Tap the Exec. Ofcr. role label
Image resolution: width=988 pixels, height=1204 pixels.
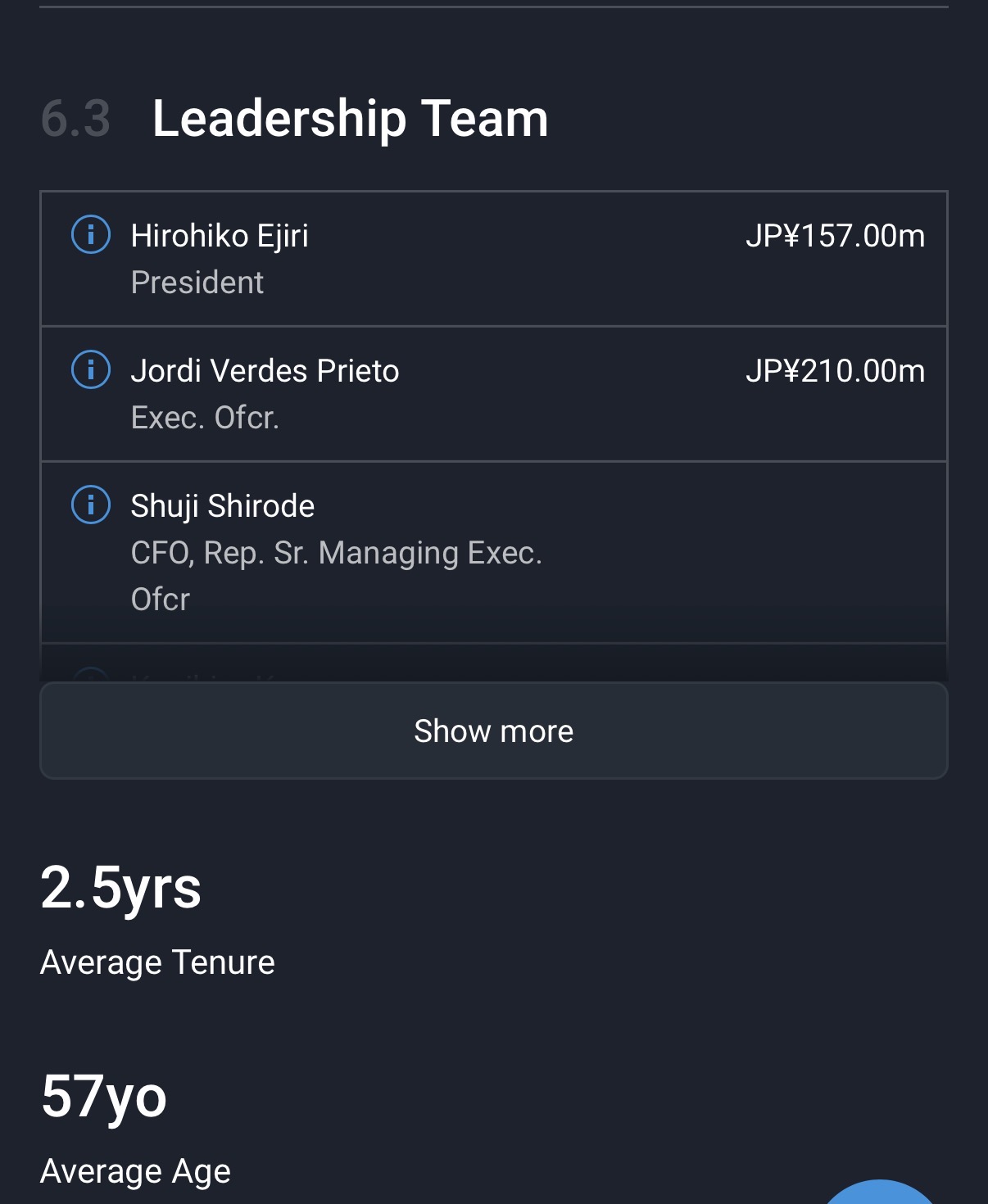pyautogui.click(x=205, y=418)
